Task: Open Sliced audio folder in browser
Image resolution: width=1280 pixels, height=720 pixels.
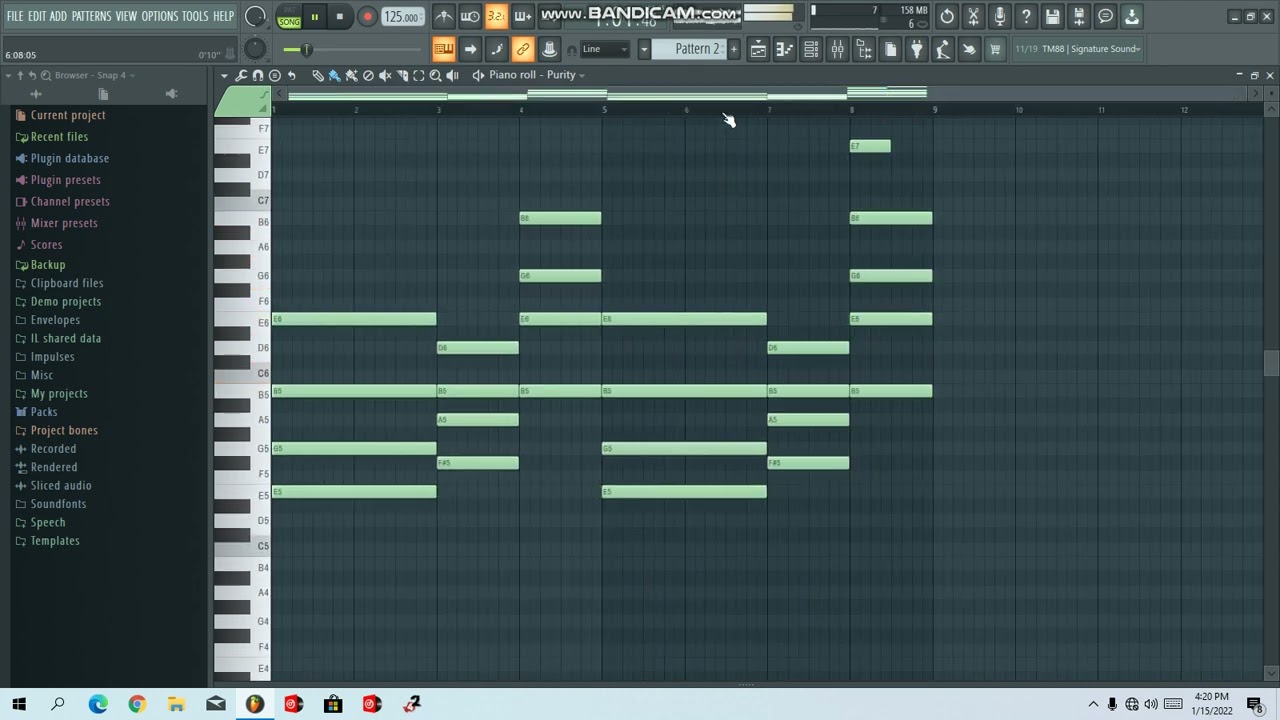Action: (x=60, y=486)
